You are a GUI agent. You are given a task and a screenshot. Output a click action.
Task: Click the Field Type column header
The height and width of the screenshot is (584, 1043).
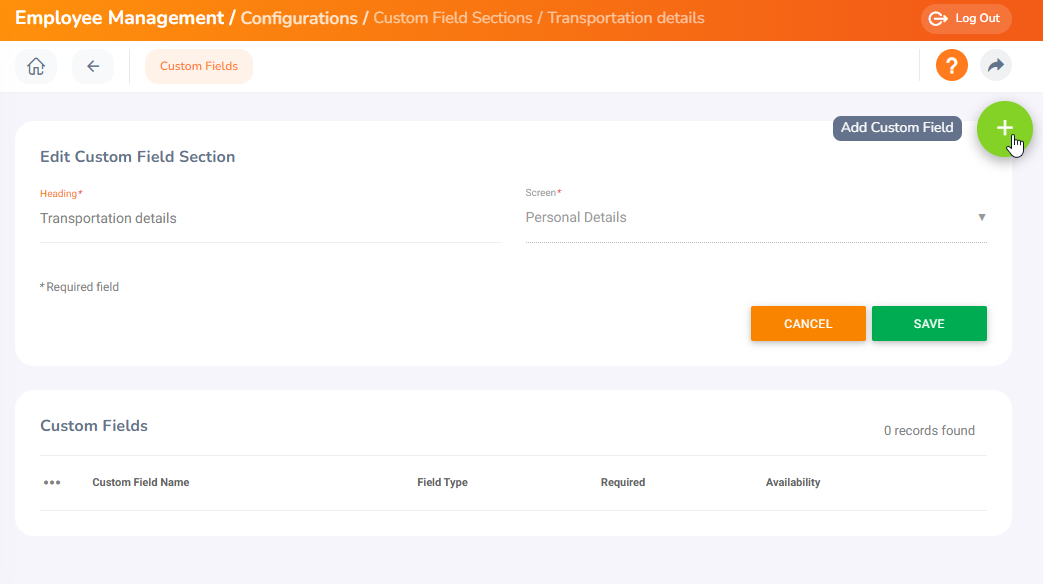pyautogui.click(x=442, y=483)
